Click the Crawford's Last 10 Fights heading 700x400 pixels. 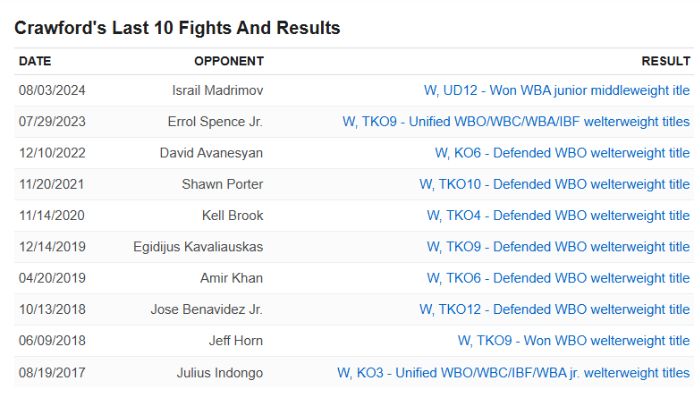[177, 28]
